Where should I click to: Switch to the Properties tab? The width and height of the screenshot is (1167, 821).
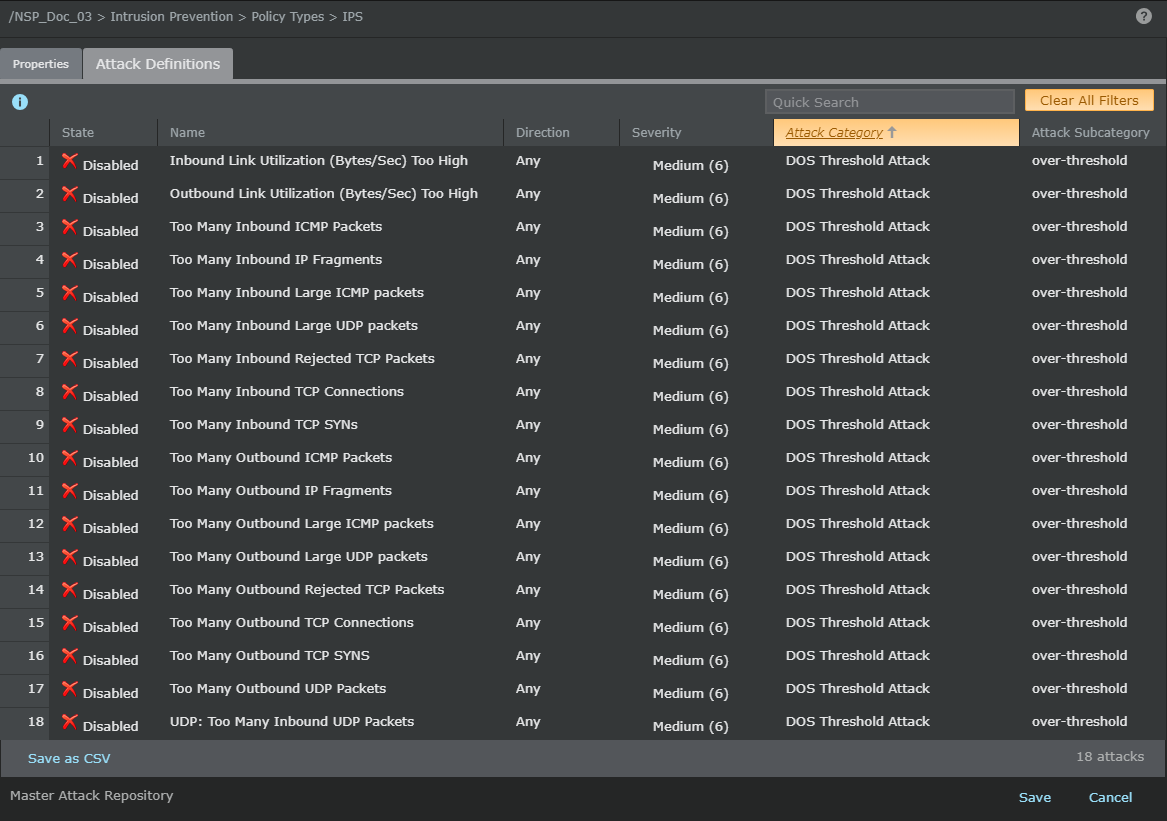pyautogui.click(x=41, y=64)
